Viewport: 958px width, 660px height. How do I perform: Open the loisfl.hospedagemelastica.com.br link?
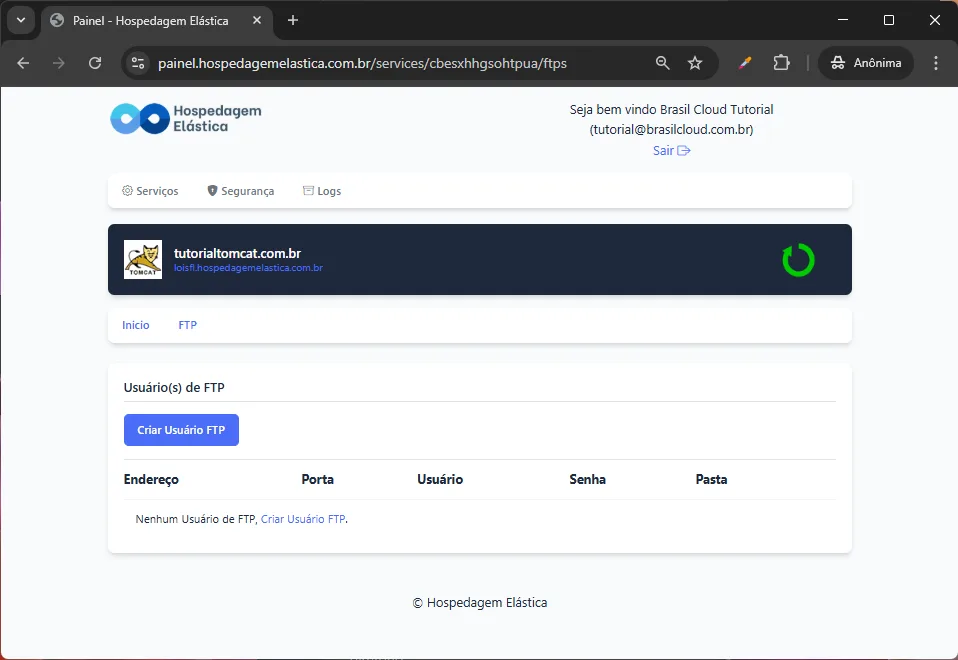tap(248, 268)
